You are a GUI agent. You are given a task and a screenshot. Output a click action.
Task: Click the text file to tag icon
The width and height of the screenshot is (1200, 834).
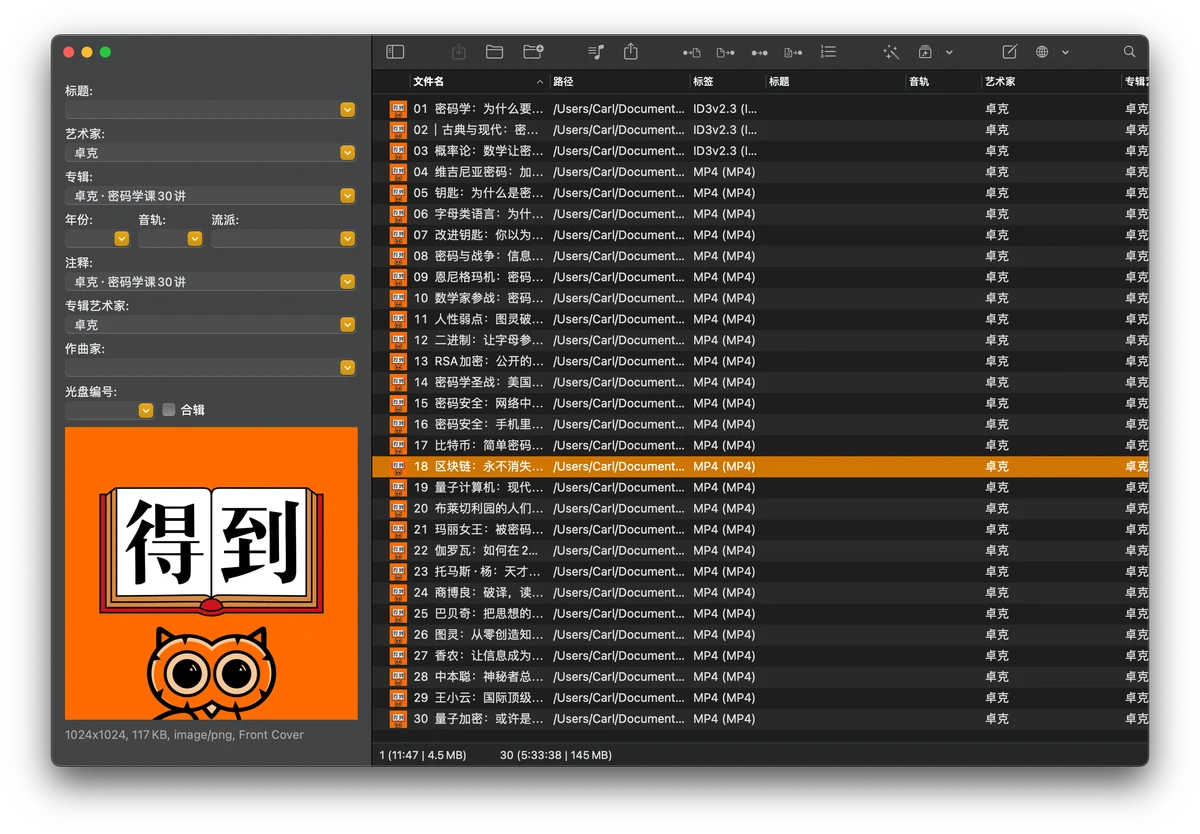[794, 52]
